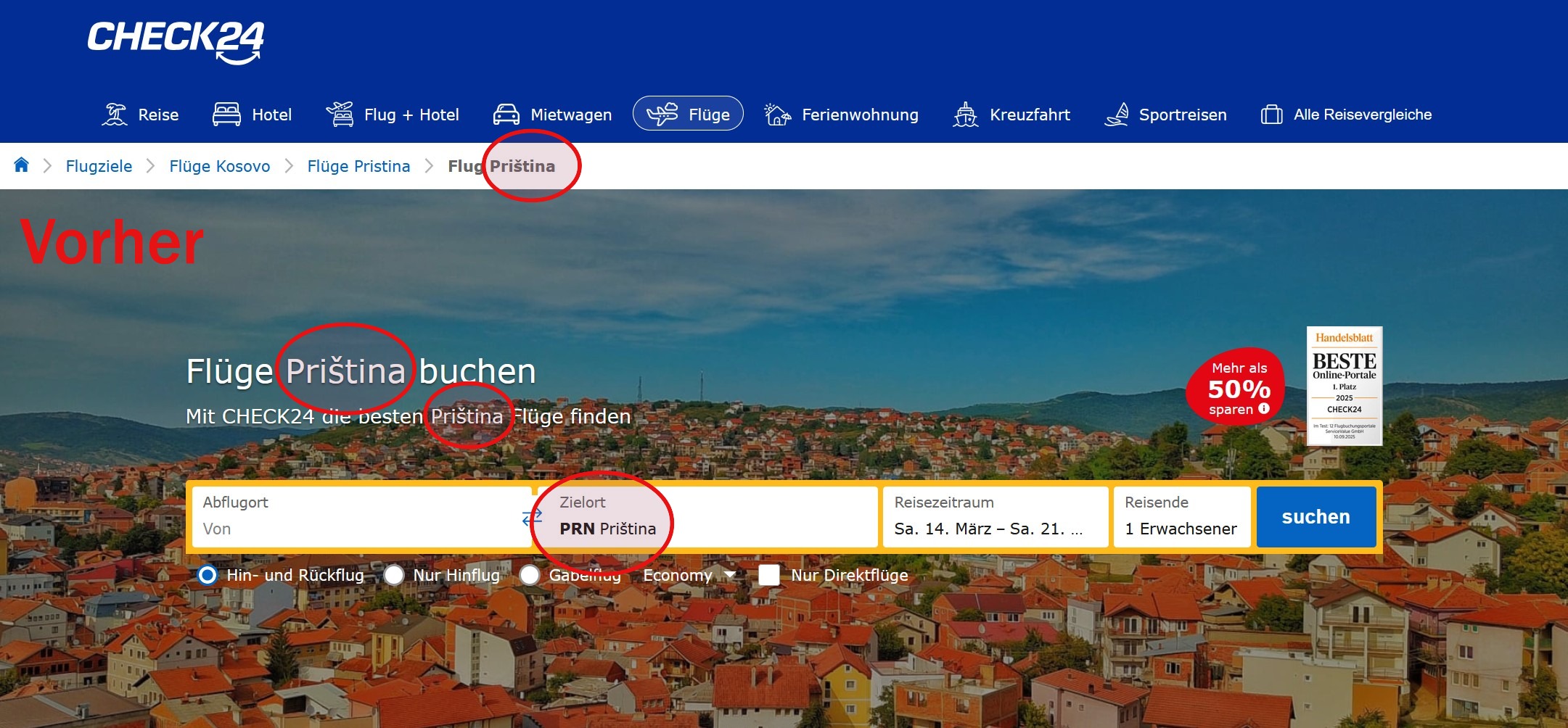Open the Economy class dropdown
The height and width of the screenshot is (728, 1568).
689,575
